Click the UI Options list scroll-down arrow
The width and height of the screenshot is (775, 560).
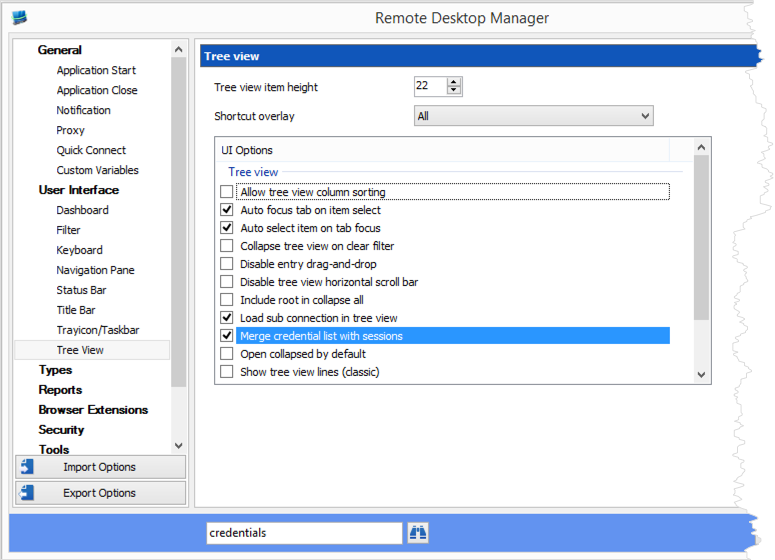(x=701, y=374)
